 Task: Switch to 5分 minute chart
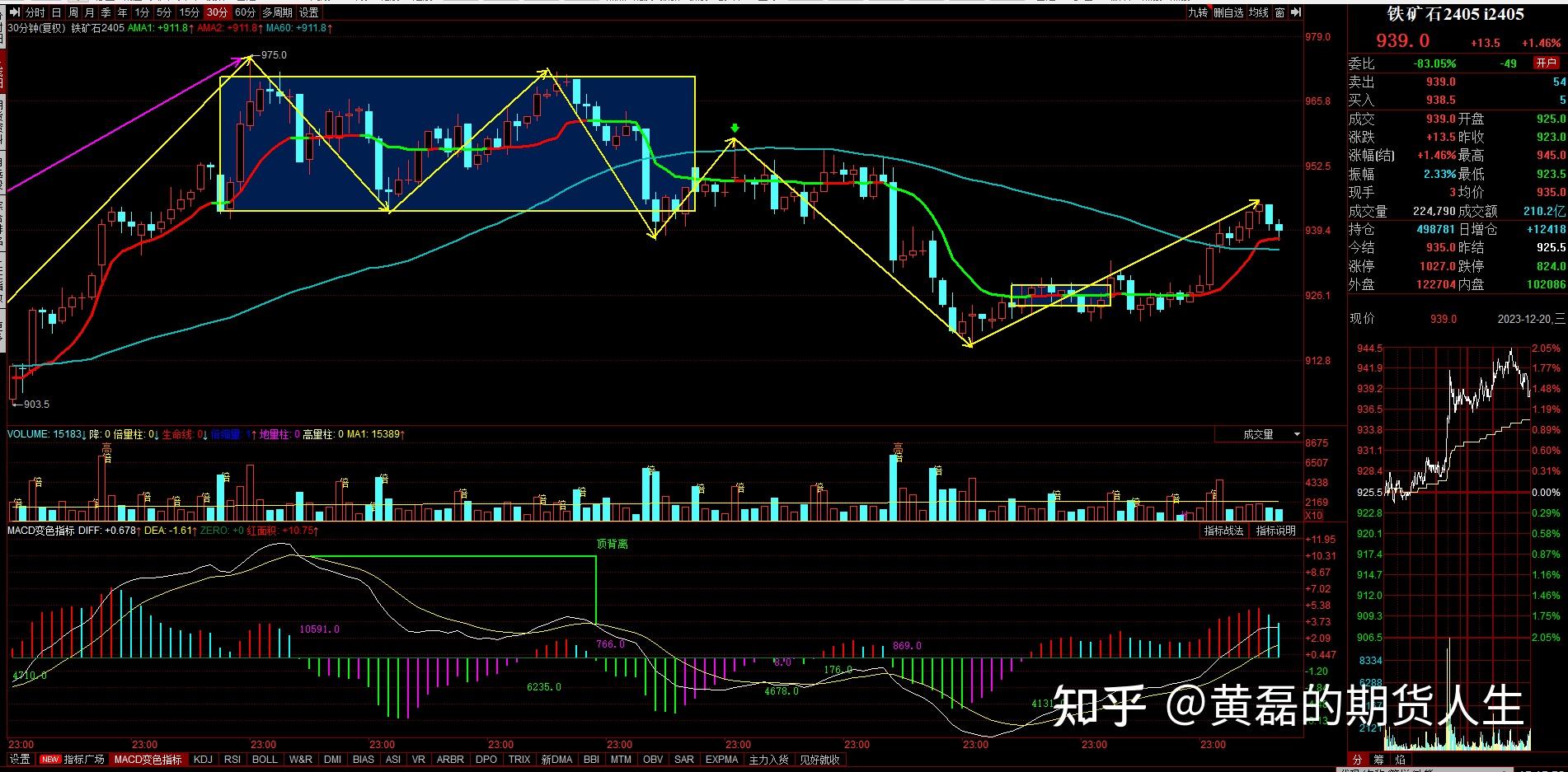coord(165,12)
